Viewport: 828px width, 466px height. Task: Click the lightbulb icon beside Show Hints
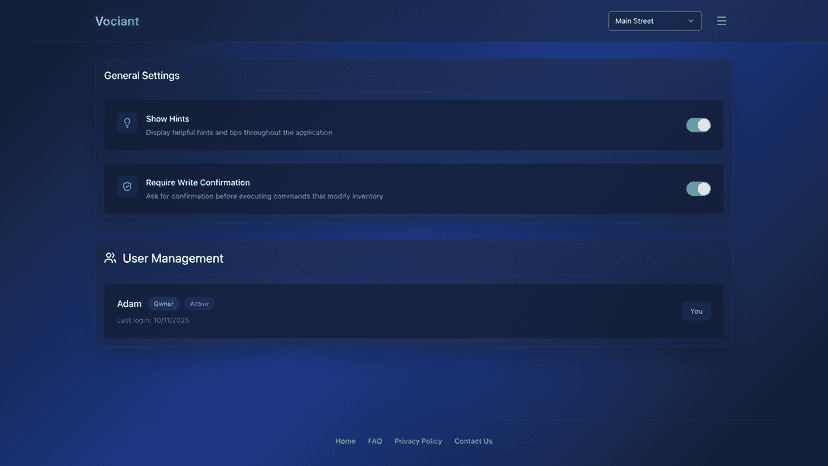pyautogui.click(x=127, y=123)
